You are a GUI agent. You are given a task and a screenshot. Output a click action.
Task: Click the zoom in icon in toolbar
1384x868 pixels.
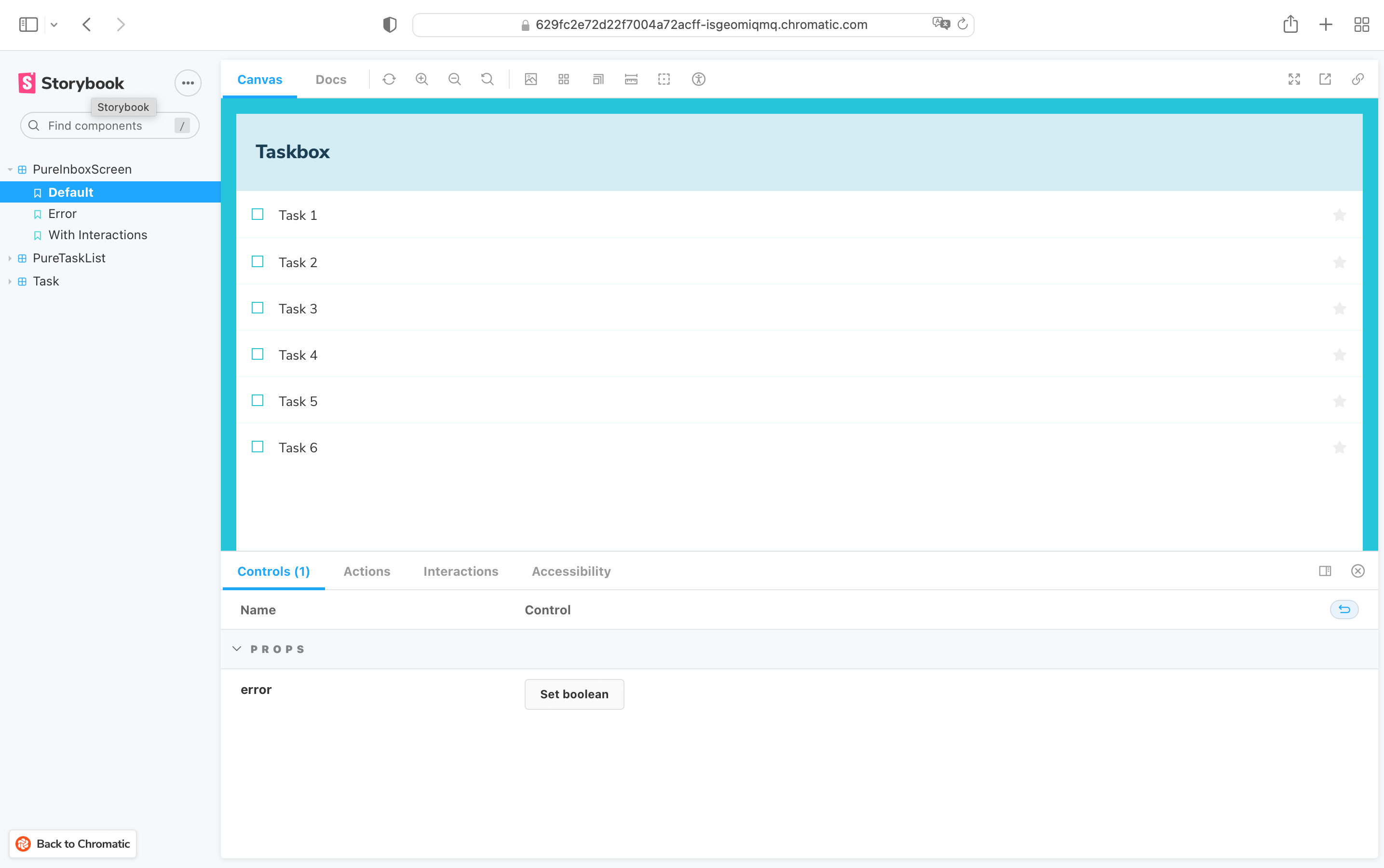pyautogui.click(x=422, y=79)
